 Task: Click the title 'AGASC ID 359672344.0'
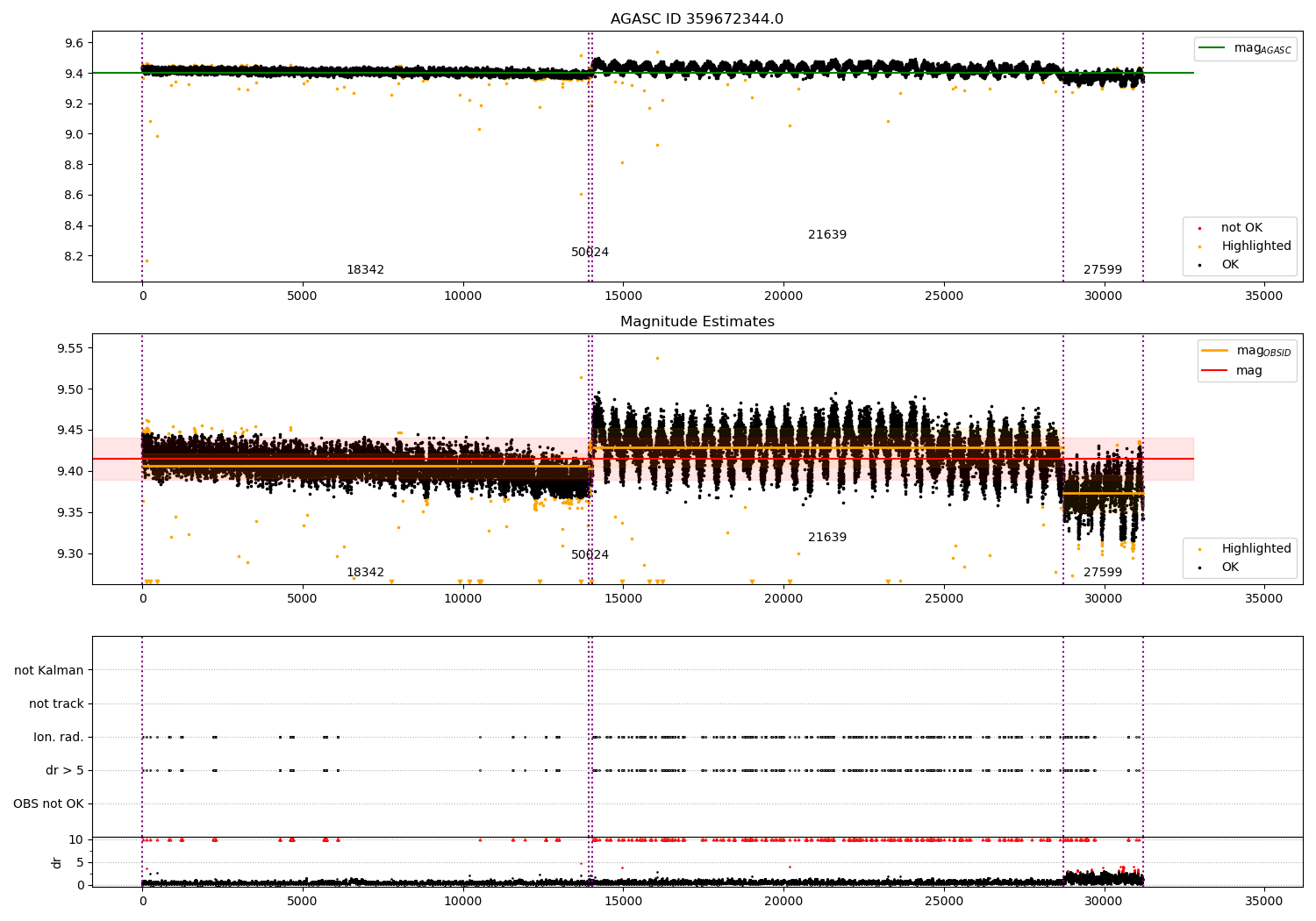[697, 19]
